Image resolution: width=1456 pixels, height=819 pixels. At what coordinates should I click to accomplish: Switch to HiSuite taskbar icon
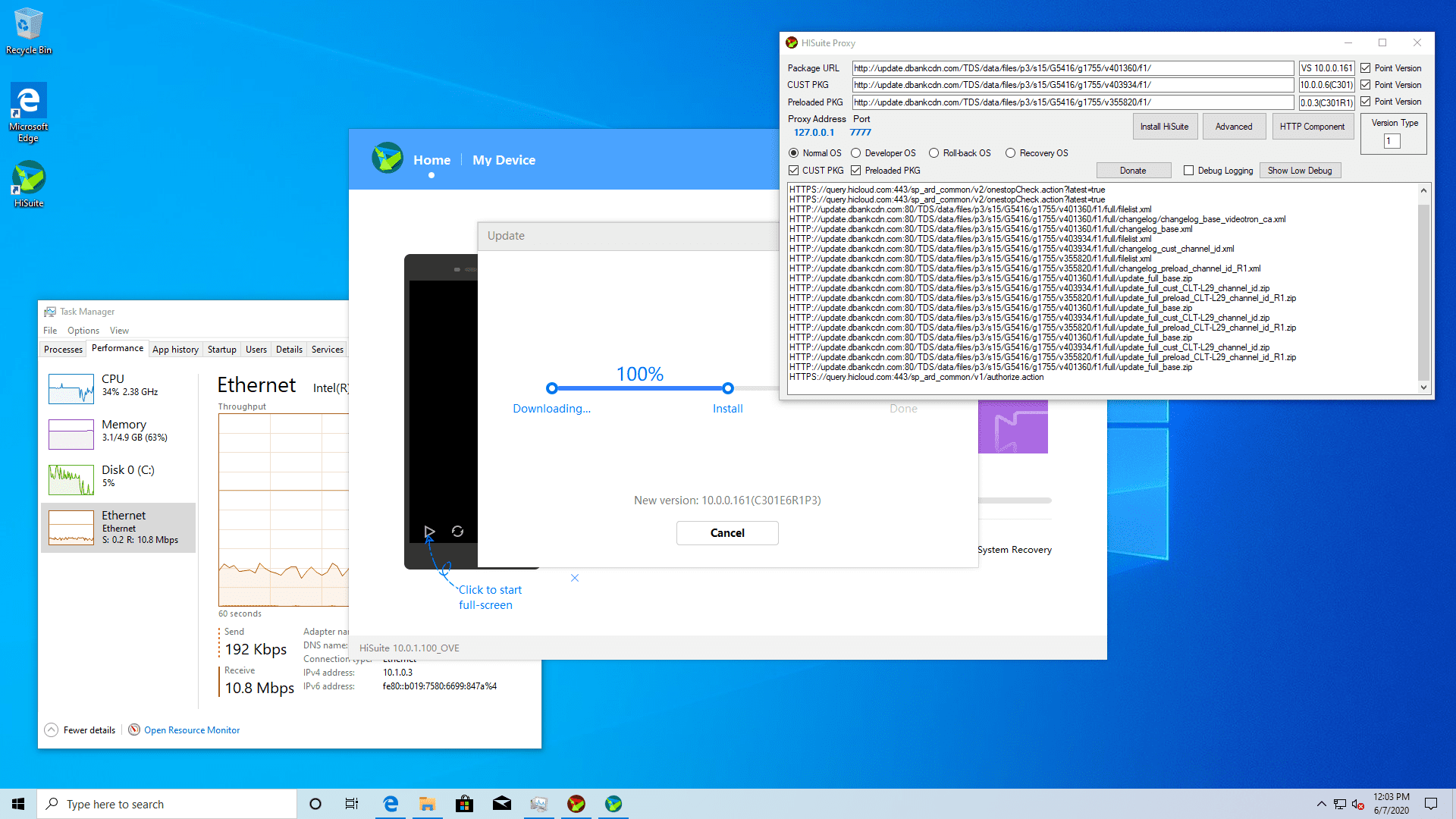pos(613,804)
